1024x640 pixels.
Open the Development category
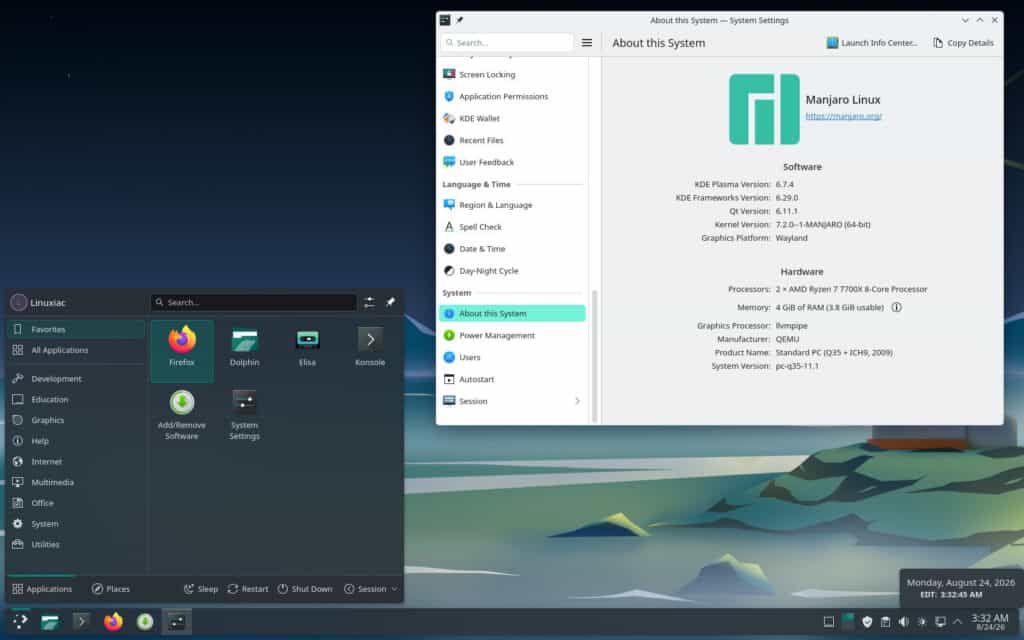coord(76,379)
